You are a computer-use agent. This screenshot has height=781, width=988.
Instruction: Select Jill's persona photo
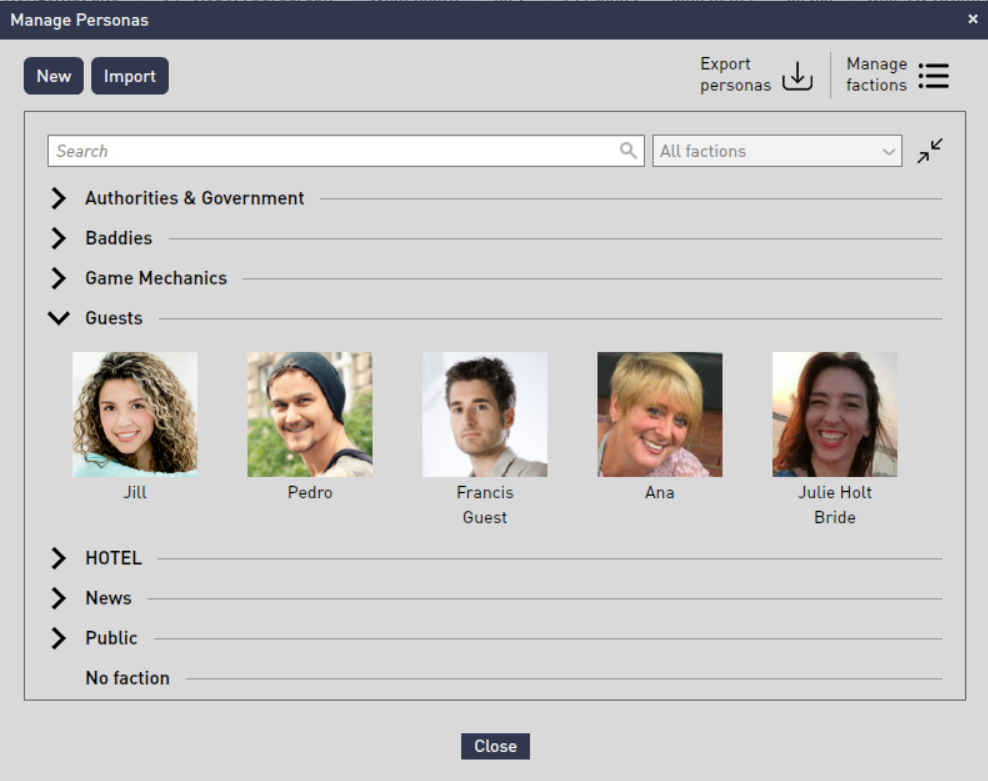pos(135,414)
